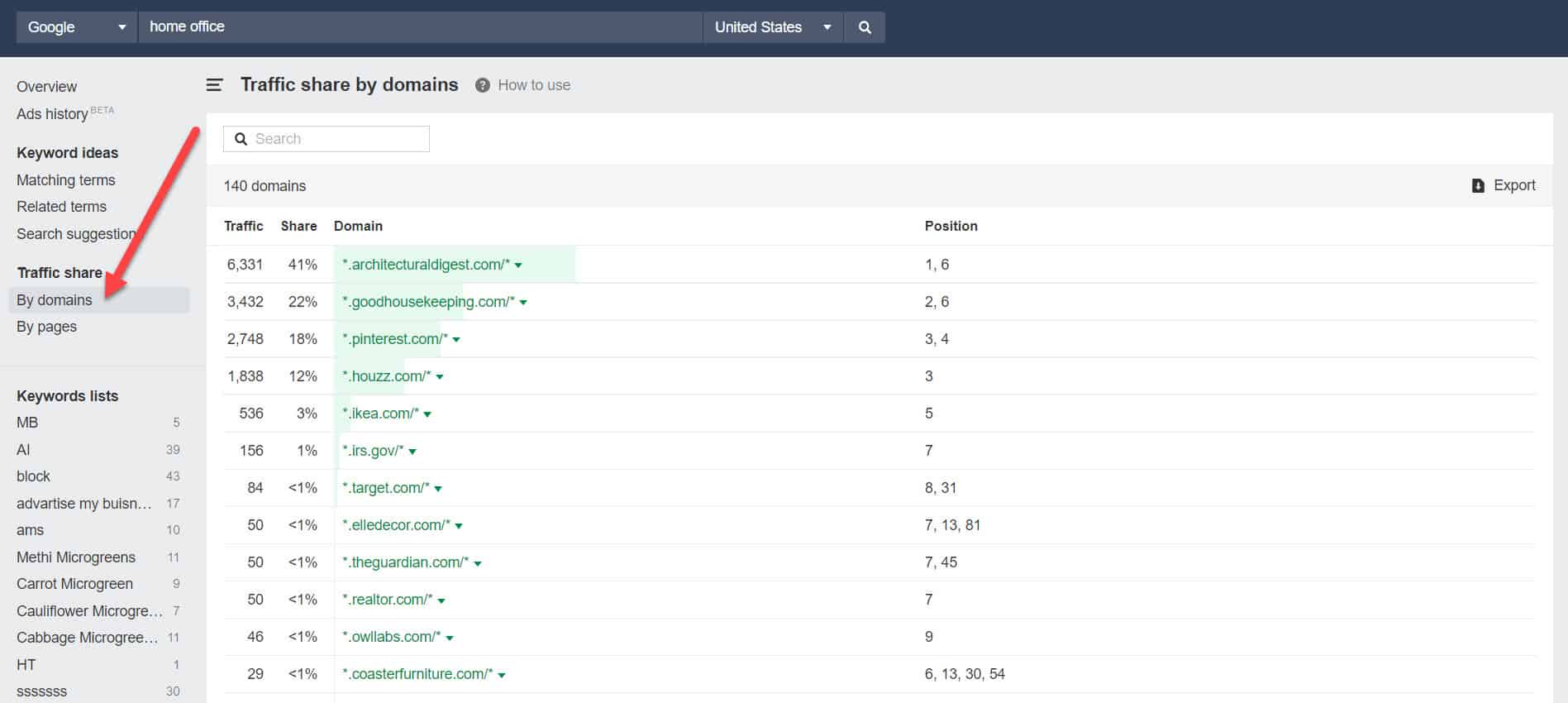Go to Matching terms keyword ideas
This screenshot has height=703, width=1568.
pos(66,180)
